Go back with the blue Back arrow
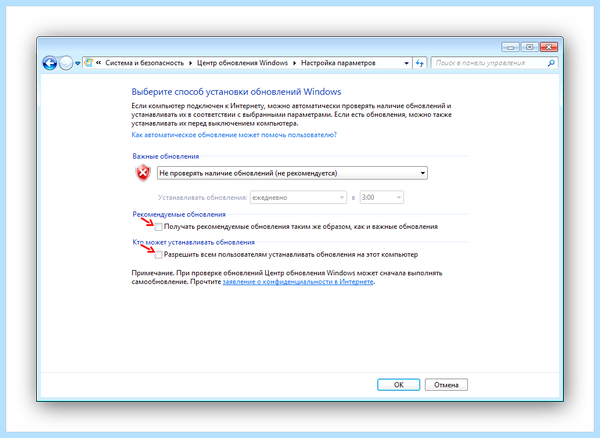The image size is (600, 438). tap(50, 63)
